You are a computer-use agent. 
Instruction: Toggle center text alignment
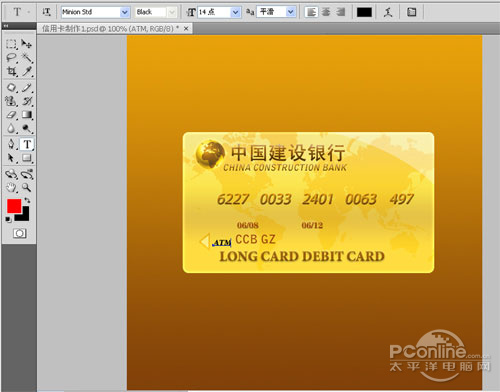click(326, 12)
